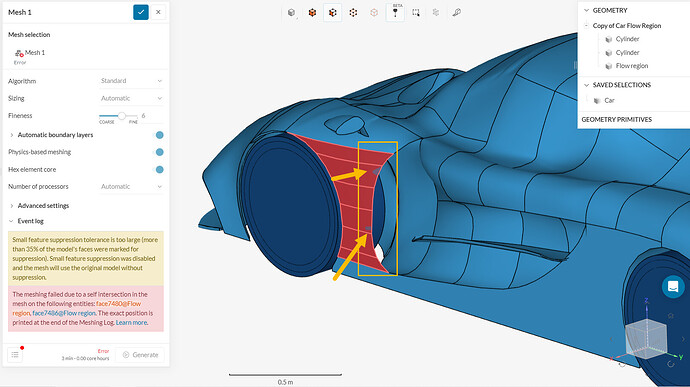The width and height of the screenshot is (690, 387).
Task: Click the first Cylinder geometry icon
Action: (x=609, y=39)
